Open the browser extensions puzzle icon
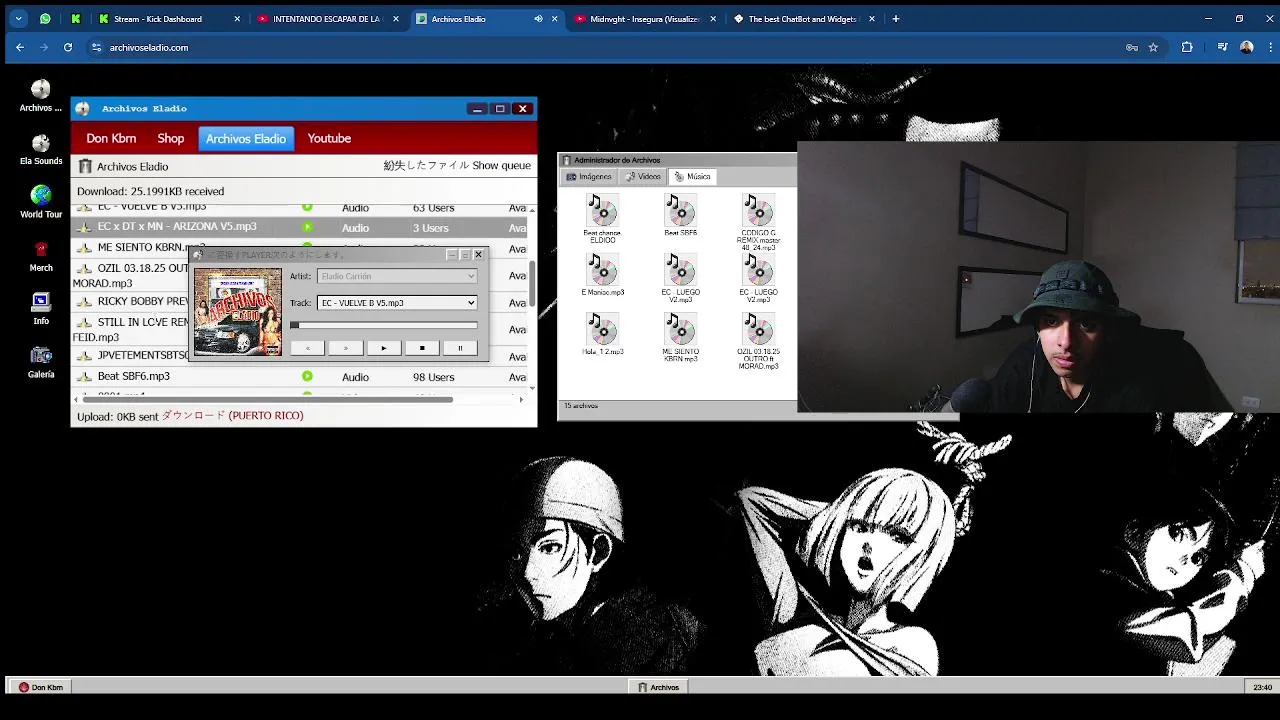1280x720 pixels. 1187,47
